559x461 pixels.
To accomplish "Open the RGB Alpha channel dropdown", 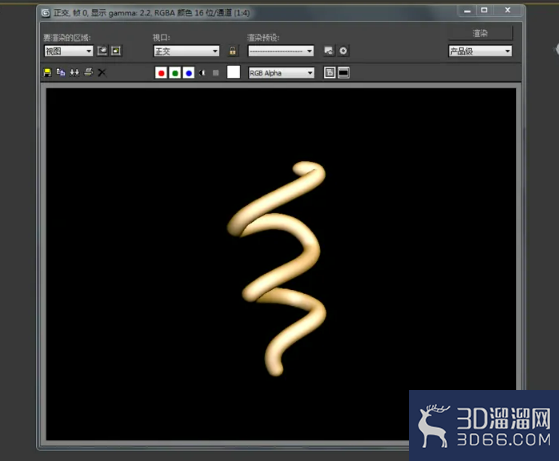I will point(281,73).
